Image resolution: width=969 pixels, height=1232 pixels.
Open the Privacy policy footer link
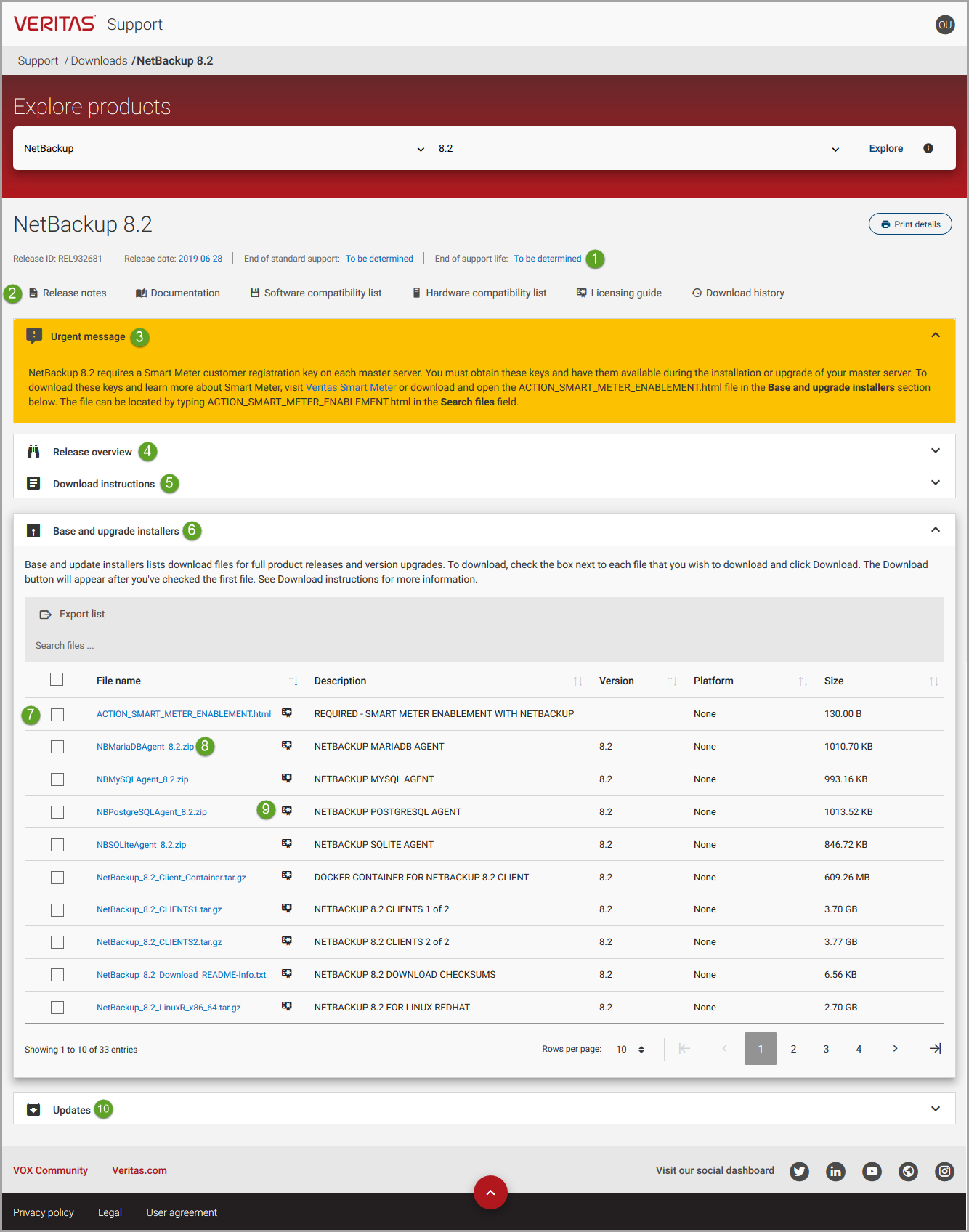pyautogui.click(x=44, y=1212)
